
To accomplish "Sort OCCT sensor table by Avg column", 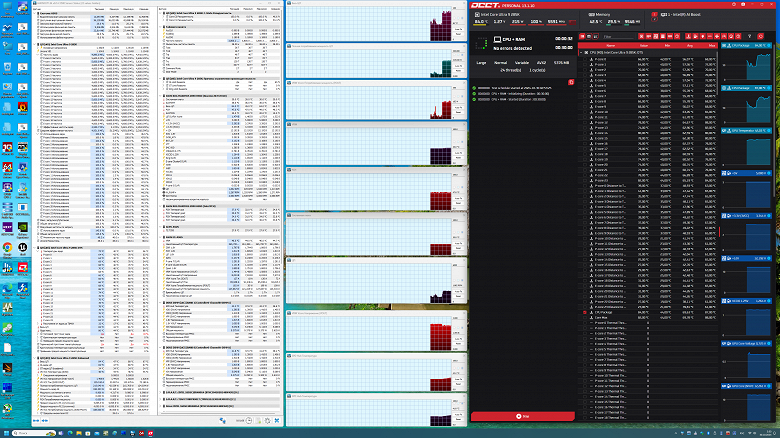I will pyautogui.click(x=690, y=45).
